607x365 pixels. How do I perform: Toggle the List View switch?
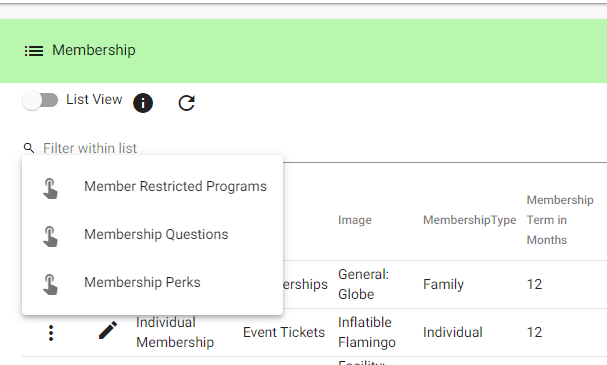[x=40, y=100]
